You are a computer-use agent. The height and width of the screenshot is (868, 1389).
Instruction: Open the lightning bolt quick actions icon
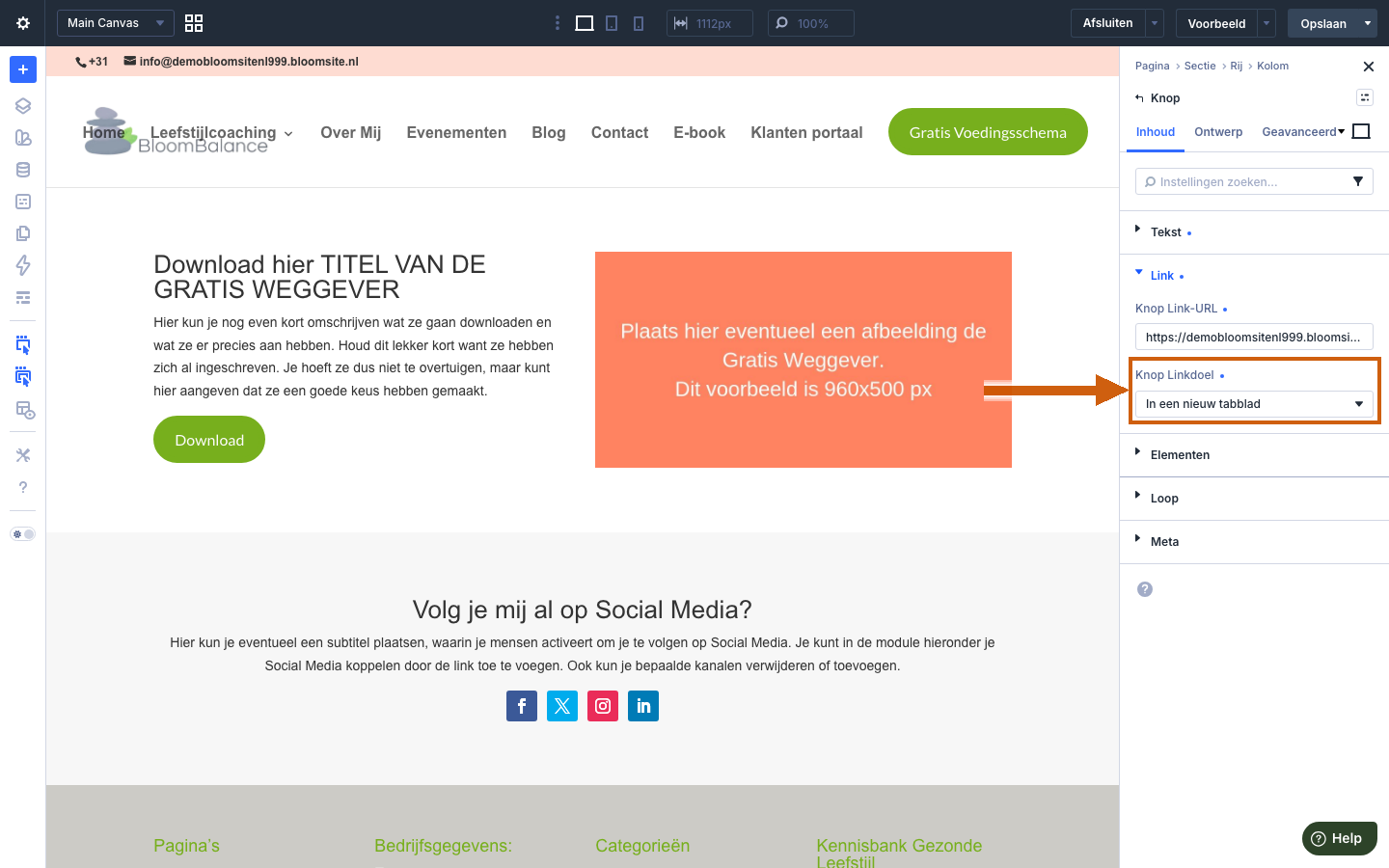23,265
